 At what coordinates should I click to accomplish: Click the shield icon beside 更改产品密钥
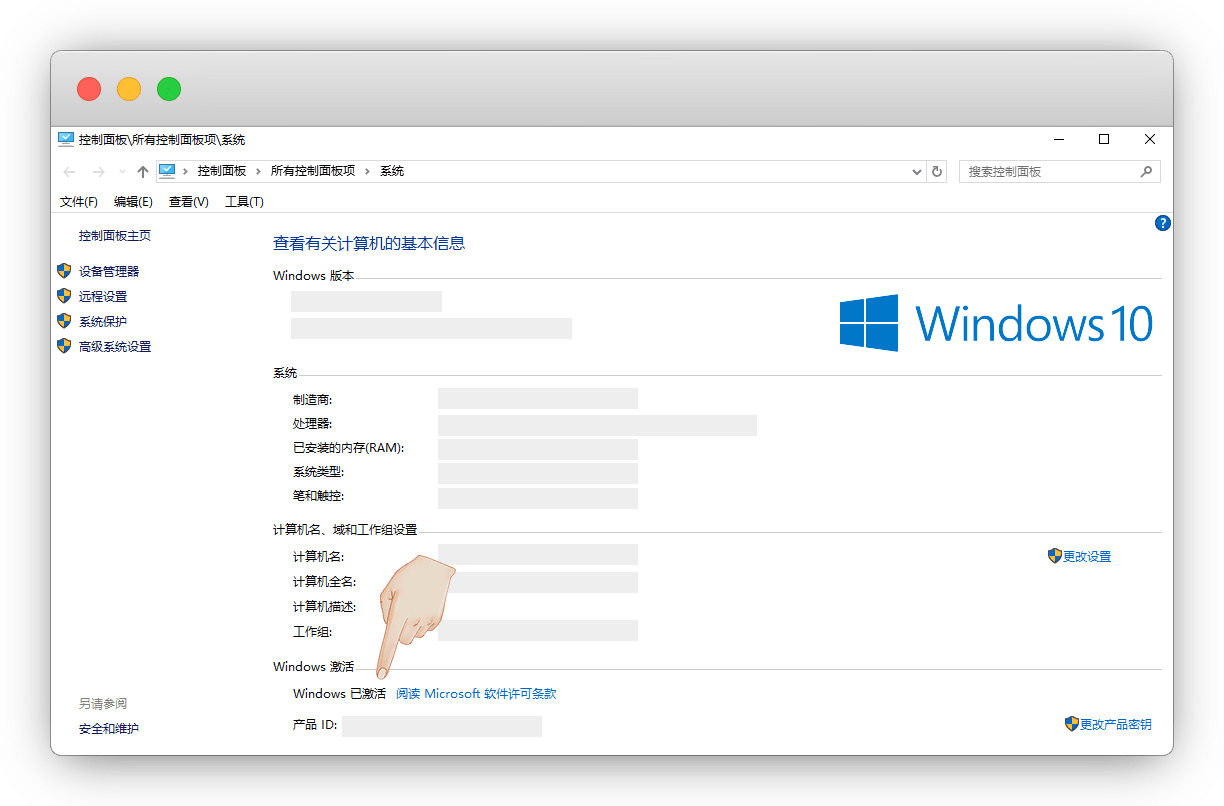point(1072,723)
